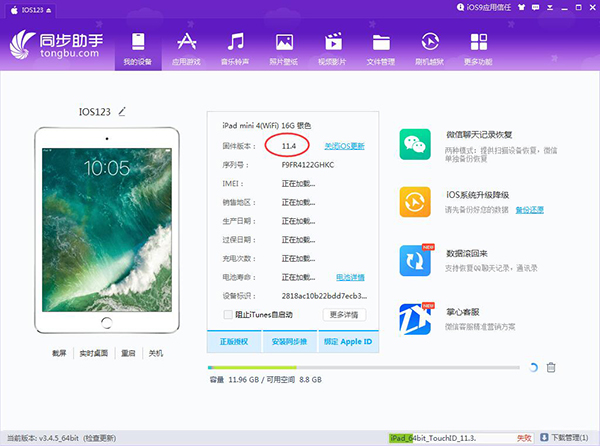Click the 掌心客服 title text
This screenshot has width=600, height=446.
pyautogui.click(x=463, y=312)
